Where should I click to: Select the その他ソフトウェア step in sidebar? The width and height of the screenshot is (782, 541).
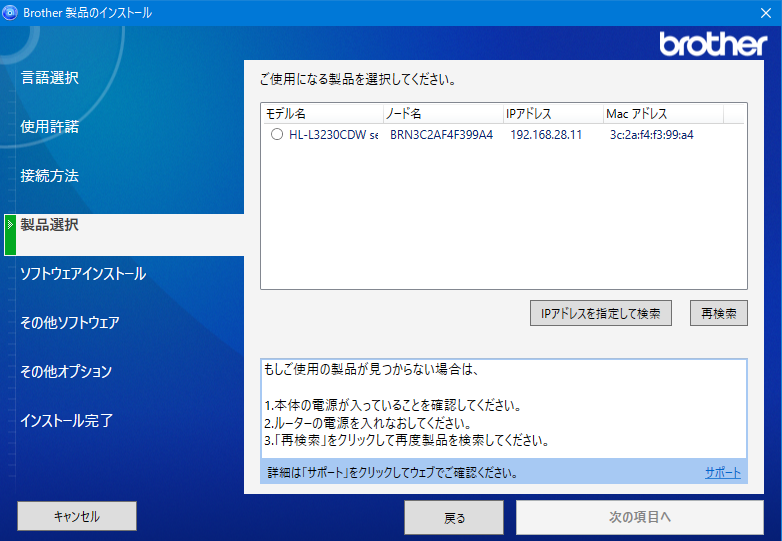70,323
